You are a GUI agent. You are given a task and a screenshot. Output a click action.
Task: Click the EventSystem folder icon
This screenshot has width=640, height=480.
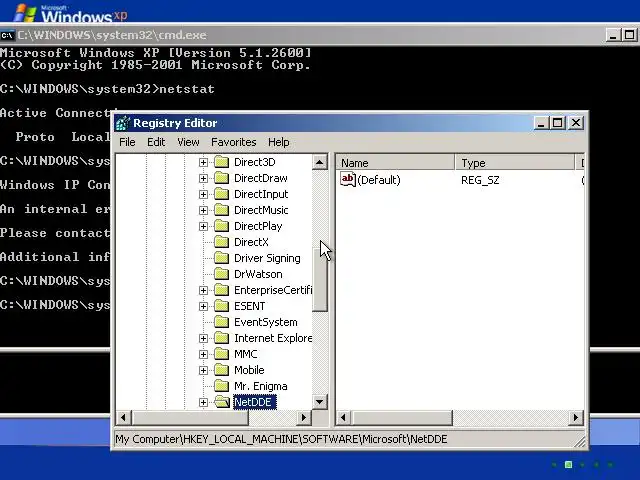click(222, 322)
